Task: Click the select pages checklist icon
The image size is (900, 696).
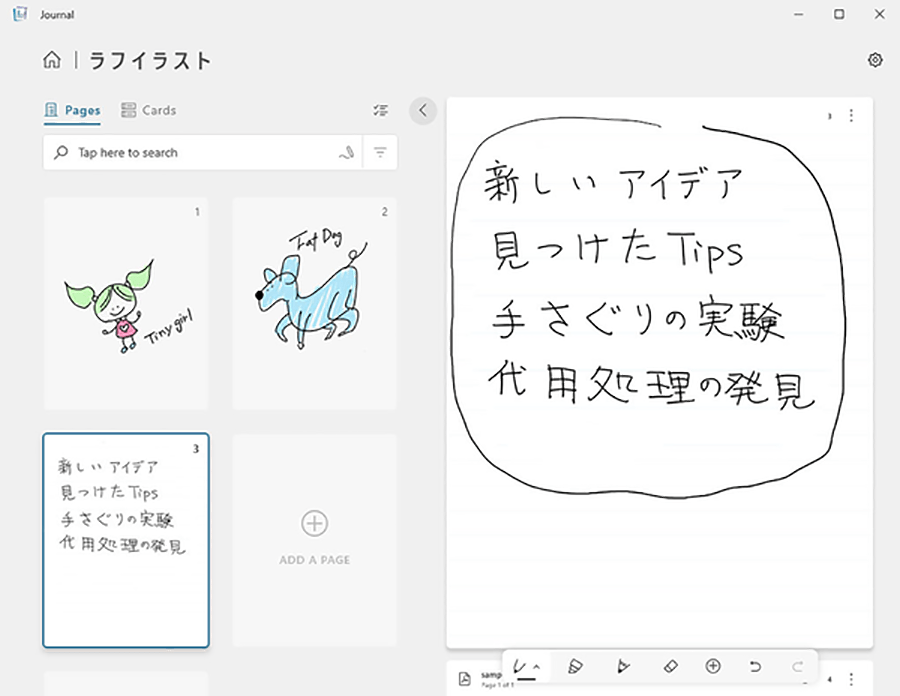Action: click(x=380, y=110)
